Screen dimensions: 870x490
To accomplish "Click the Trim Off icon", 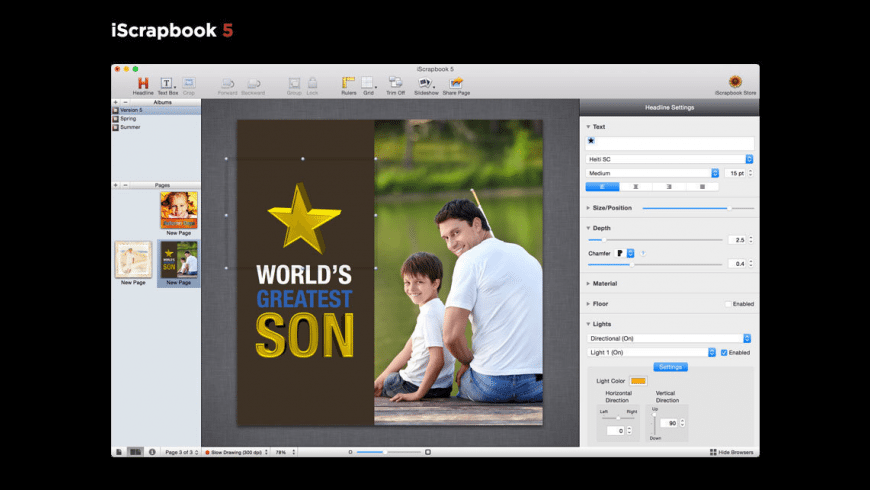I will (395, 83).
